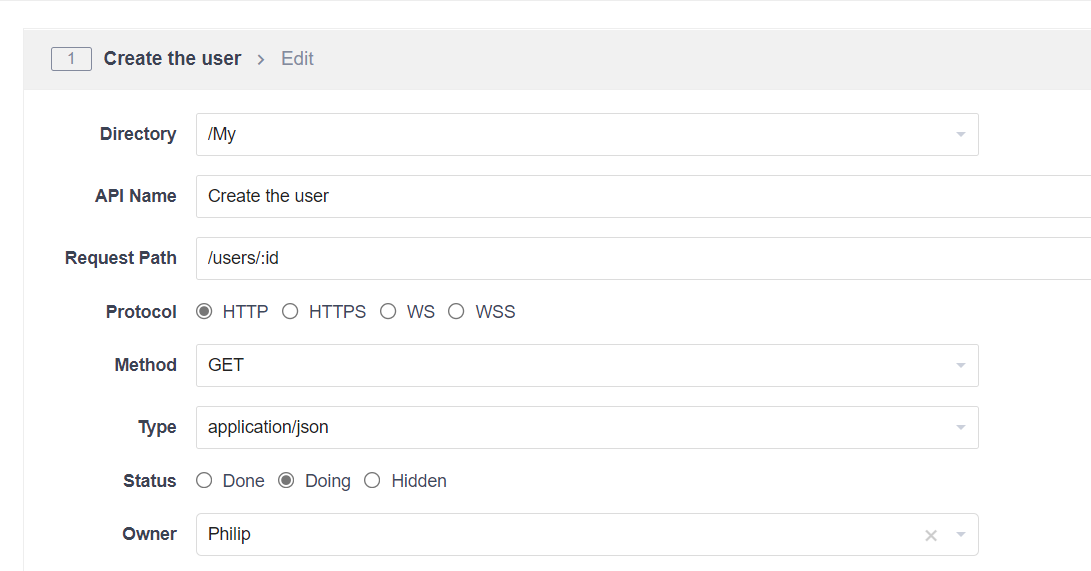The image size is (1091, 571).
Task: Select the WS protocol radio button
Action: 388,312
